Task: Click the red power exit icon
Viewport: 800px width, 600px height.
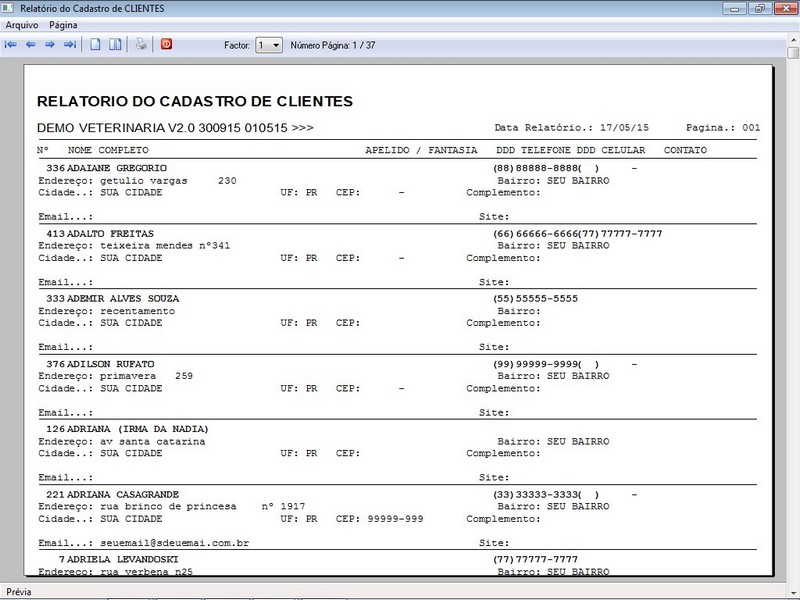Action: [166, 45]
